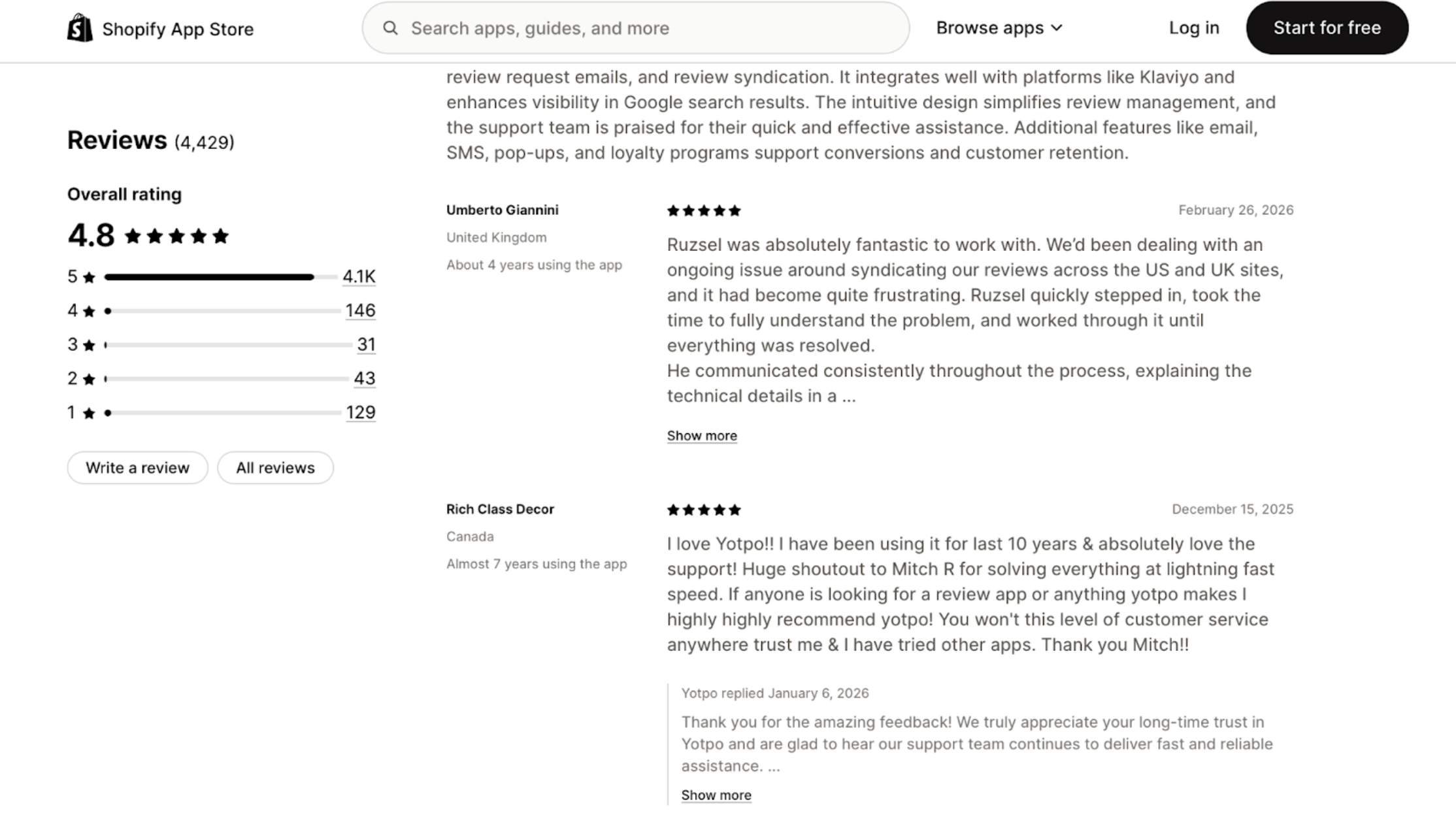Click the overall 4.8 rating stars

(176, 236)
